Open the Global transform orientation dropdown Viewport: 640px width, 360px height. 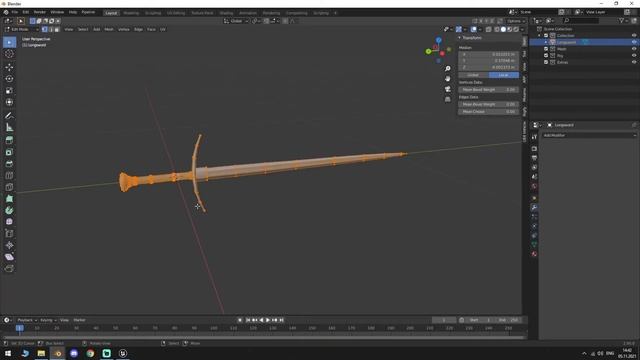coord(236,21)
